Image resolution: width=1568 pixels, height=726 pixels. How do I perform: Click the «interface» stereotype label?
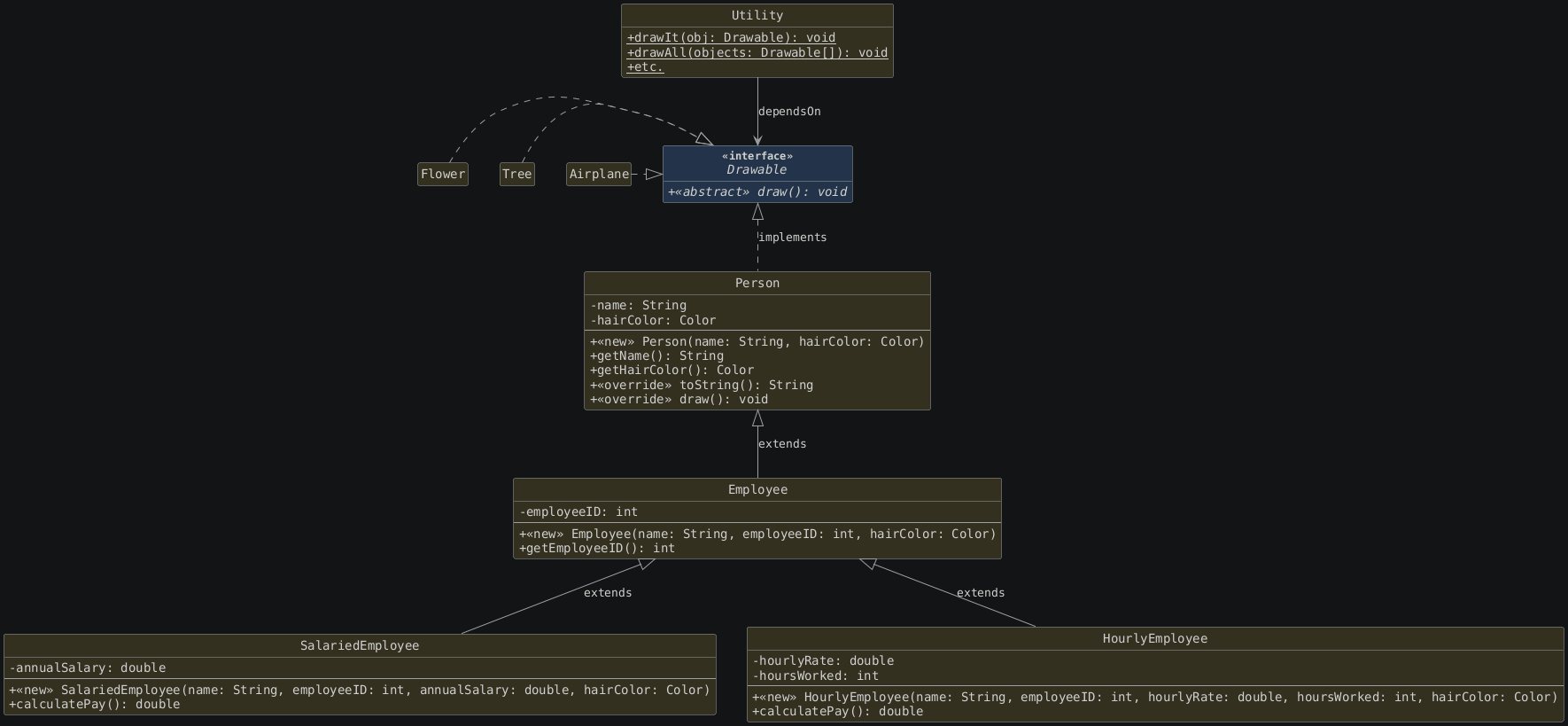pos(757,156)
